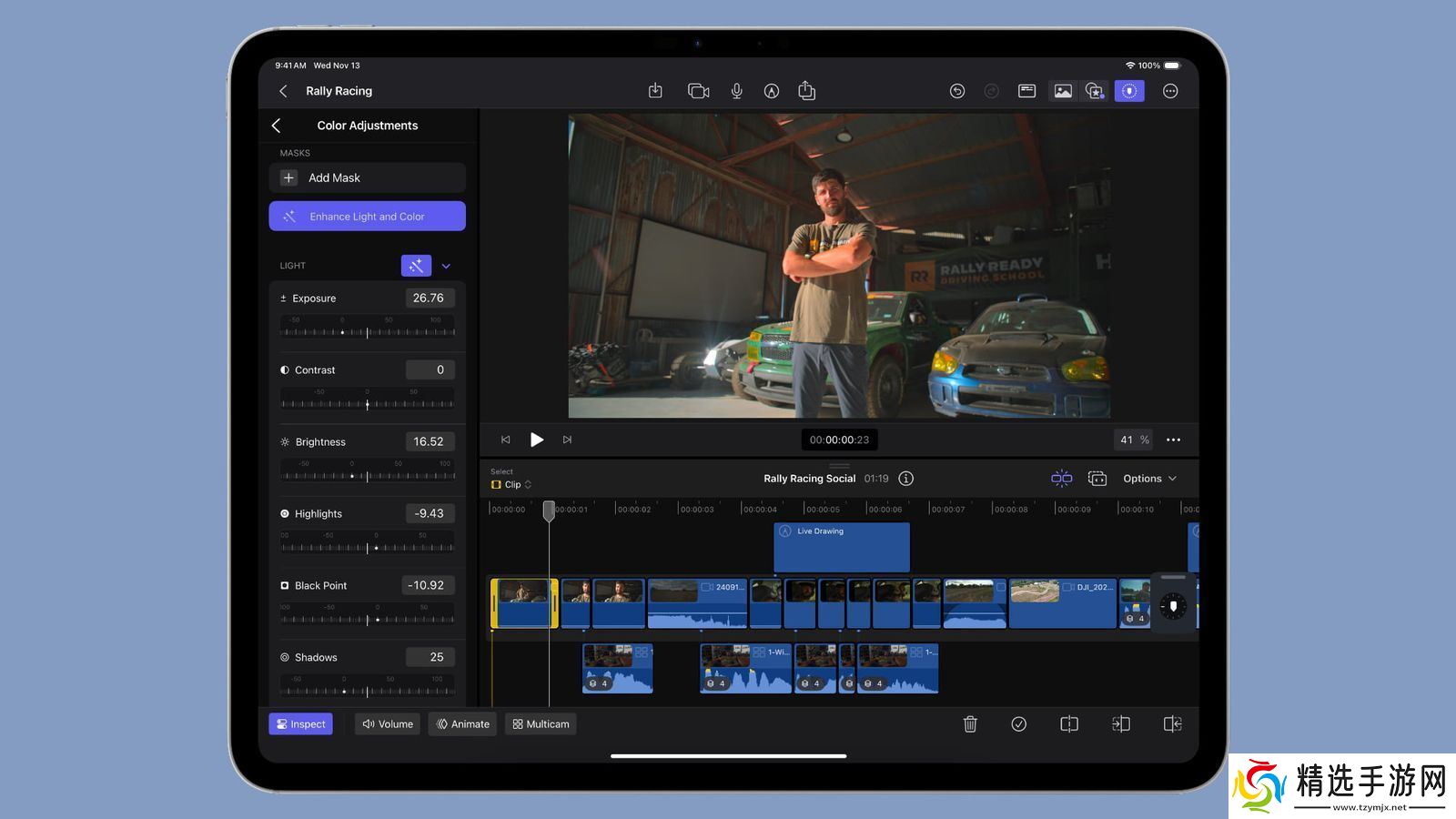Screen dimensions: 1456x819
Task: Tap the import media icon
Action: point(655,91)
